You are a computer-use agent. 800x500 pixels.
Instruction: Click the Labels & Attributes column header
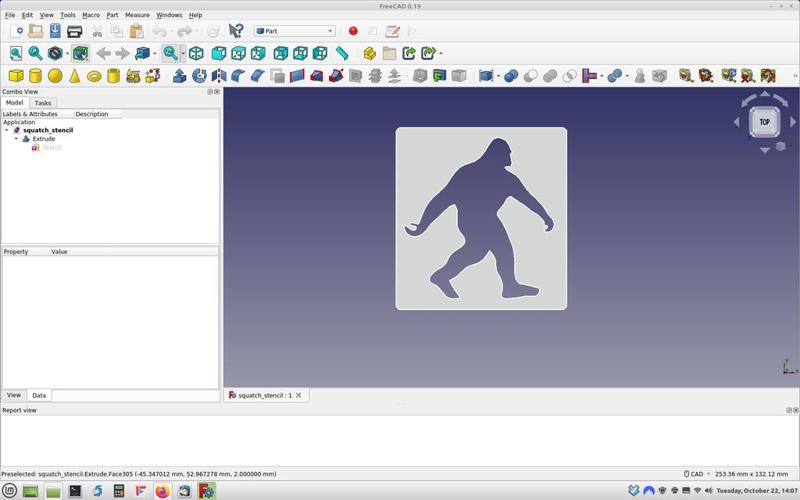[x=30, y=114]
